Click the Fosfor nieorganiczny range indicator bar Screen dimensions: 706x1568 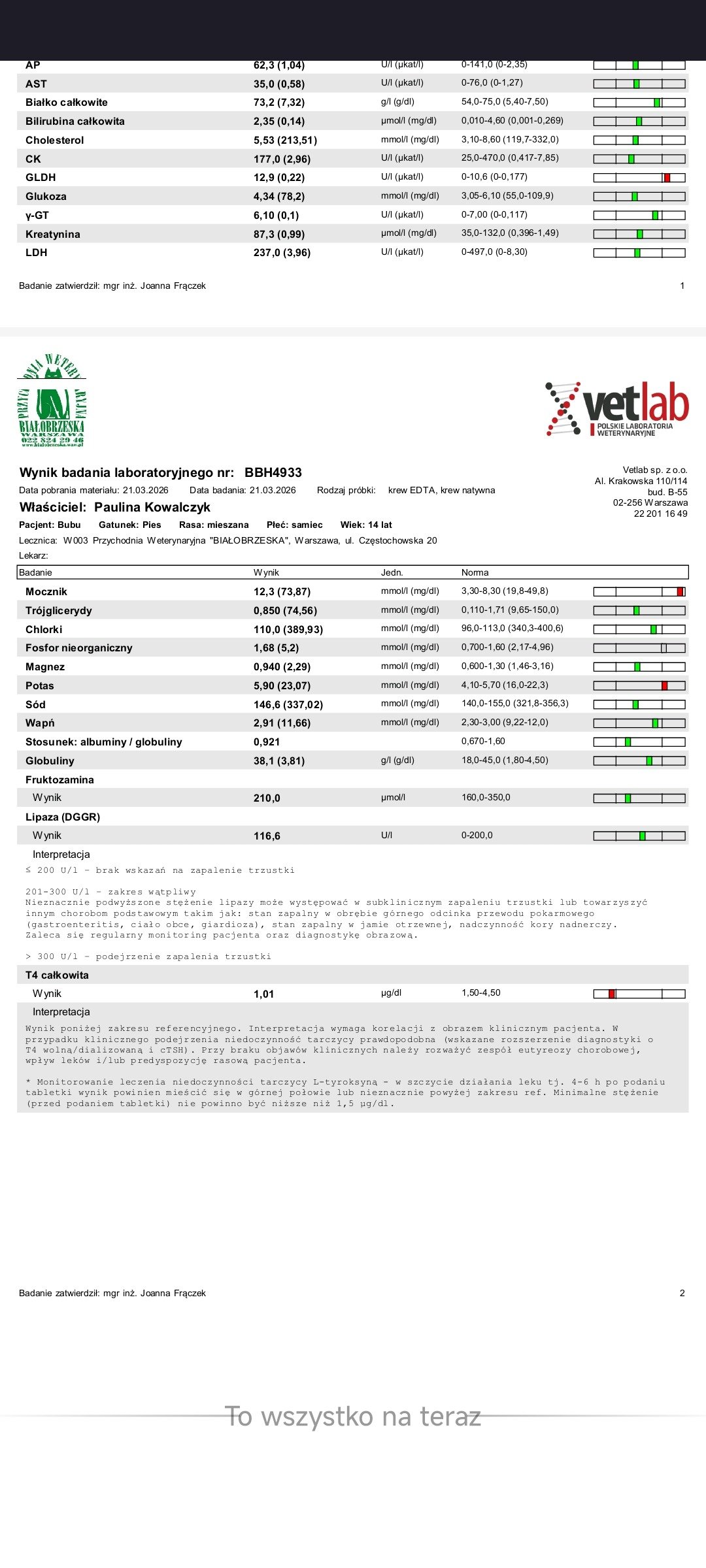tap(639, 648)
